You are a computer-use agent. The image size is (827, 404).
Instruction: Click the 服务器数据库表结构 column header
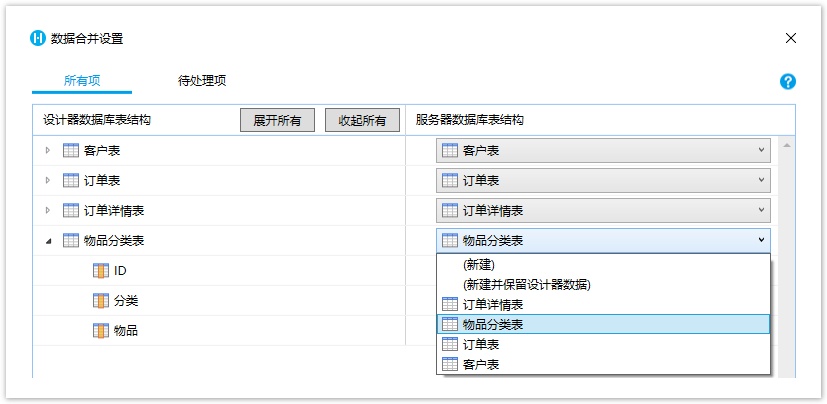pyautogui.click(x=469, y=120)
